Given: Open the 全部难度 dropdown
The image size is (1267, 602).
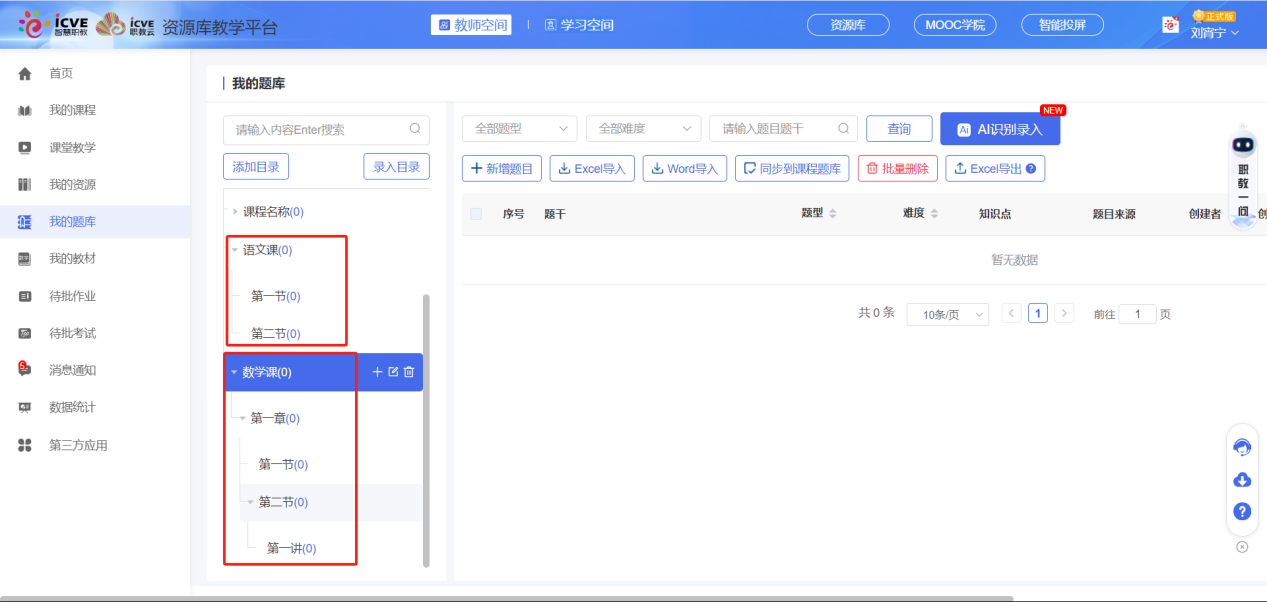Looking at the screenshot, I should coord(643,128).
